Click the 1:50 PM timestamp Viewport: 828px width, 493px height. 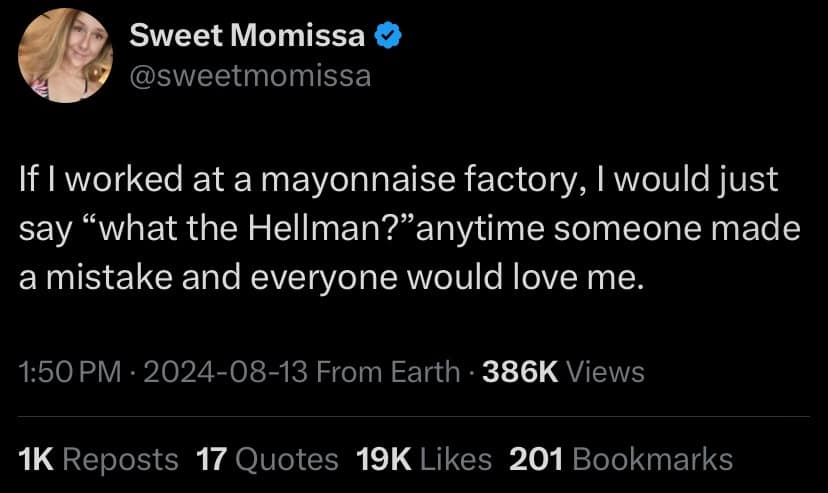pos(69,373)
